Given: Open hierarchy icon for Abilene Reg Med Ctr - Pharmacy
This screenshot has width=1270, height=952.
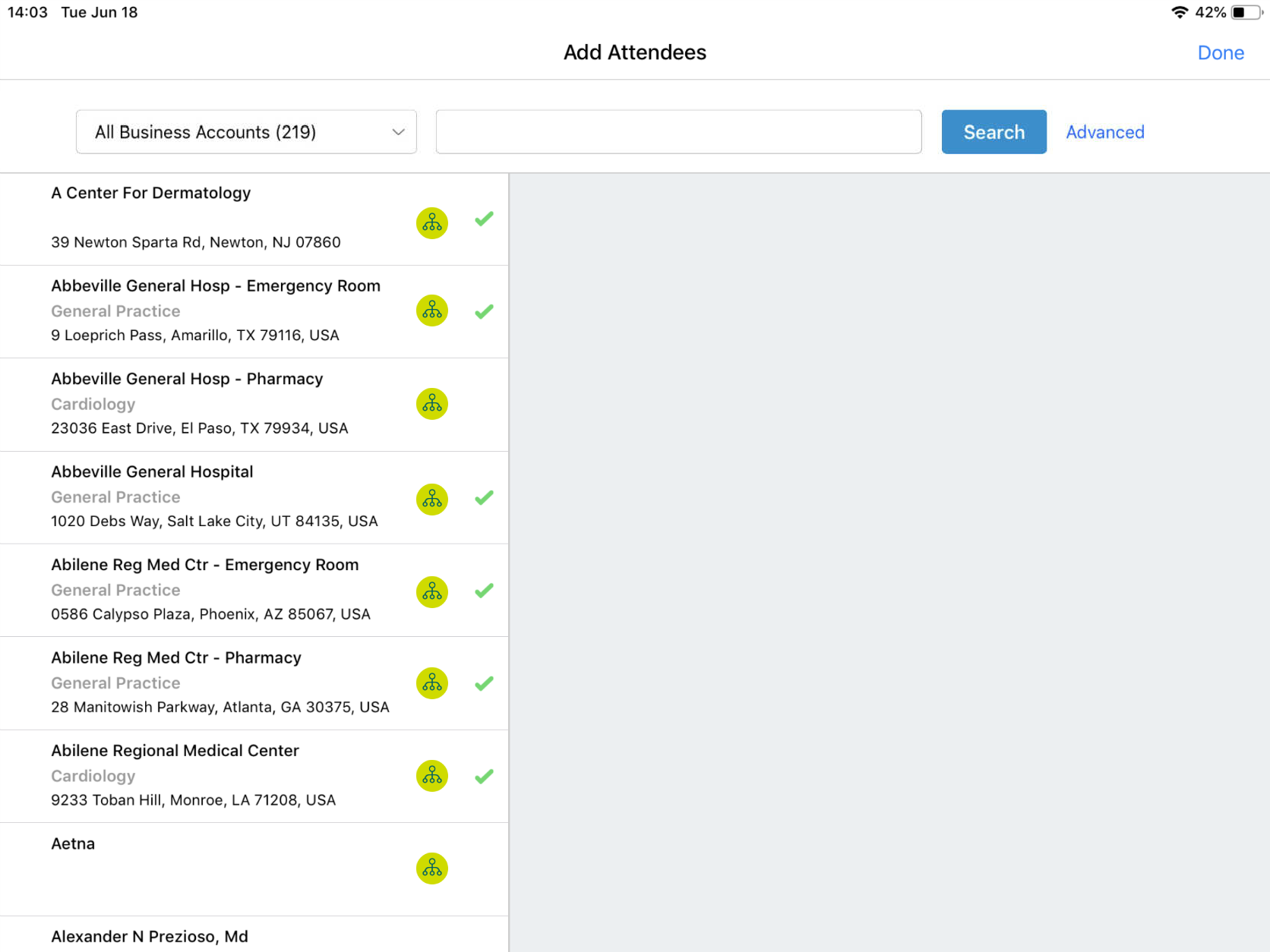Looking at the screenshot, I should [431, 683].
